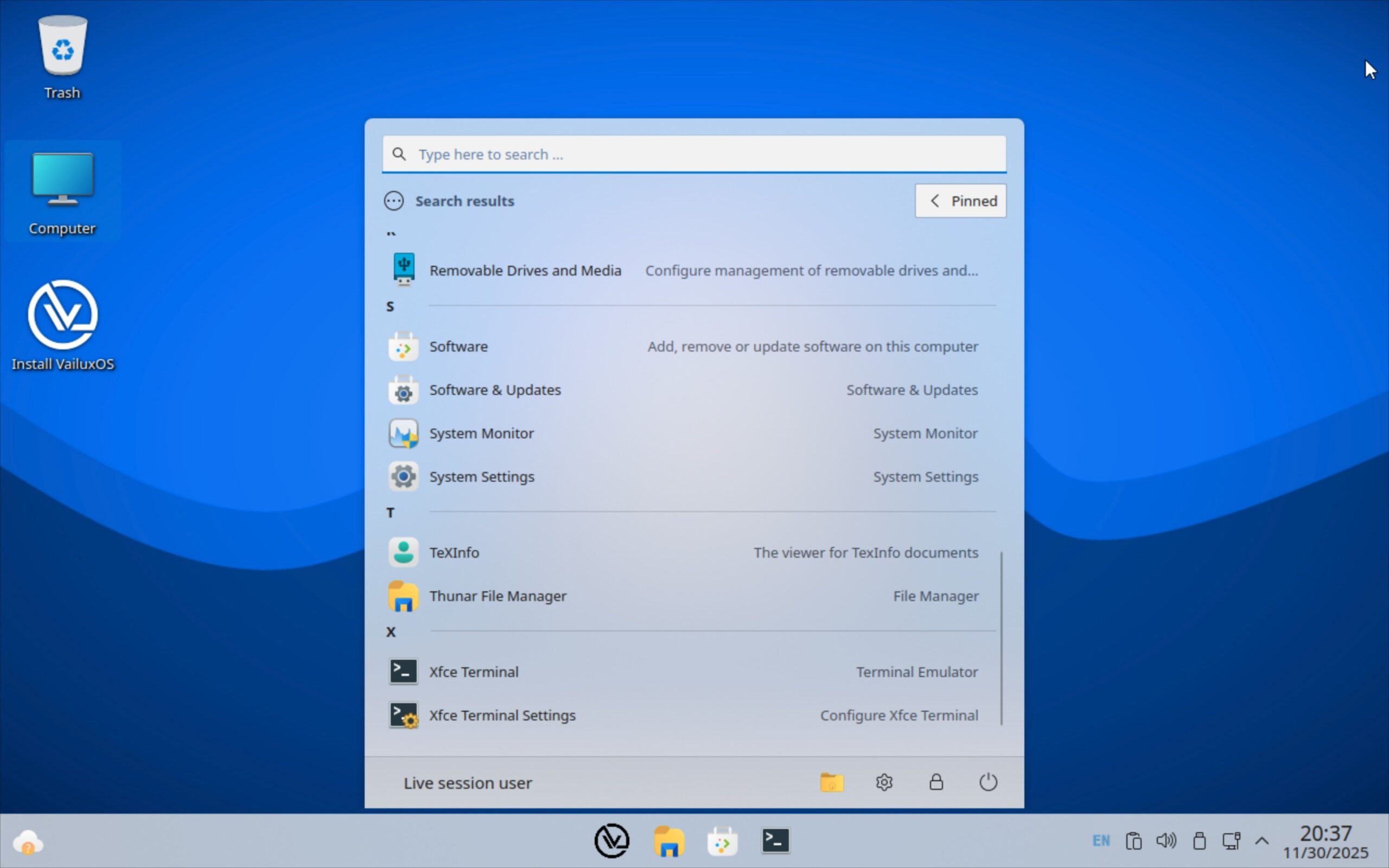Go back to Pinned apps view
This screenshot has height=868, width=1389.
pos(960,201)
